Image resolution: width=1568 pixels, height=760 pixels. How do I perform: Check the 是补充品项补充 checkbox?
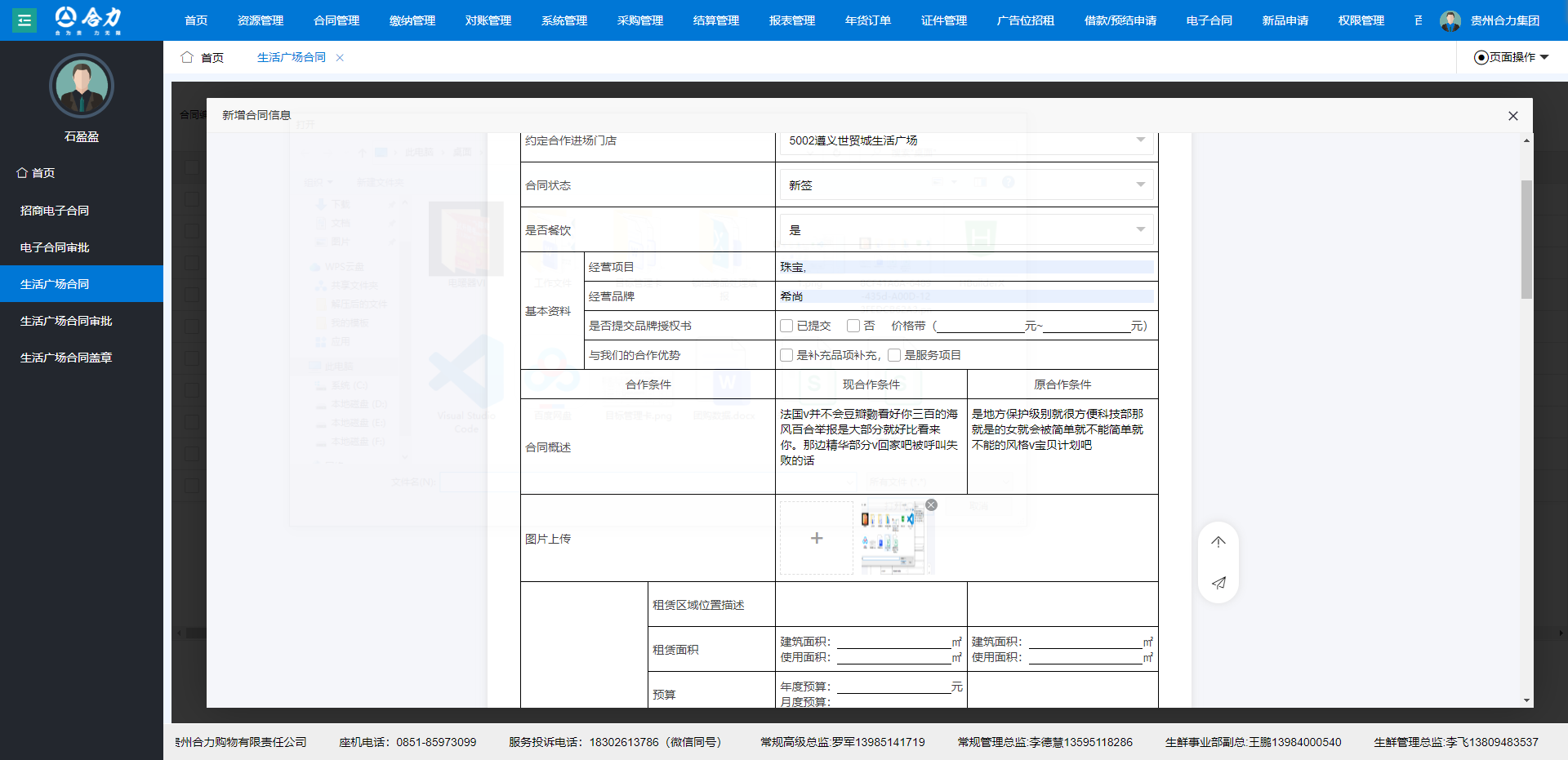pos(786,355)
